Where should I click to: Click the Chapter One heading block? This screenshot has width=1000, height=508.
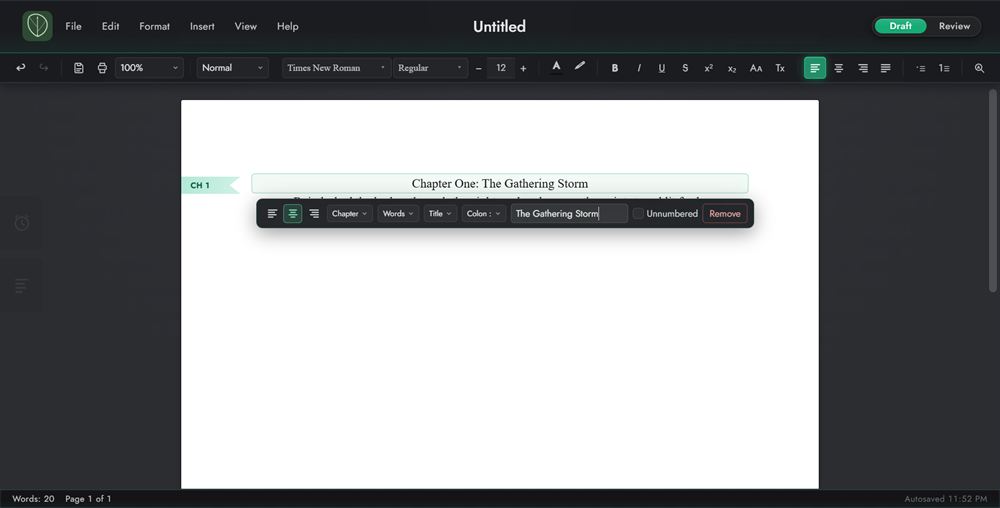tap(500, 184)
